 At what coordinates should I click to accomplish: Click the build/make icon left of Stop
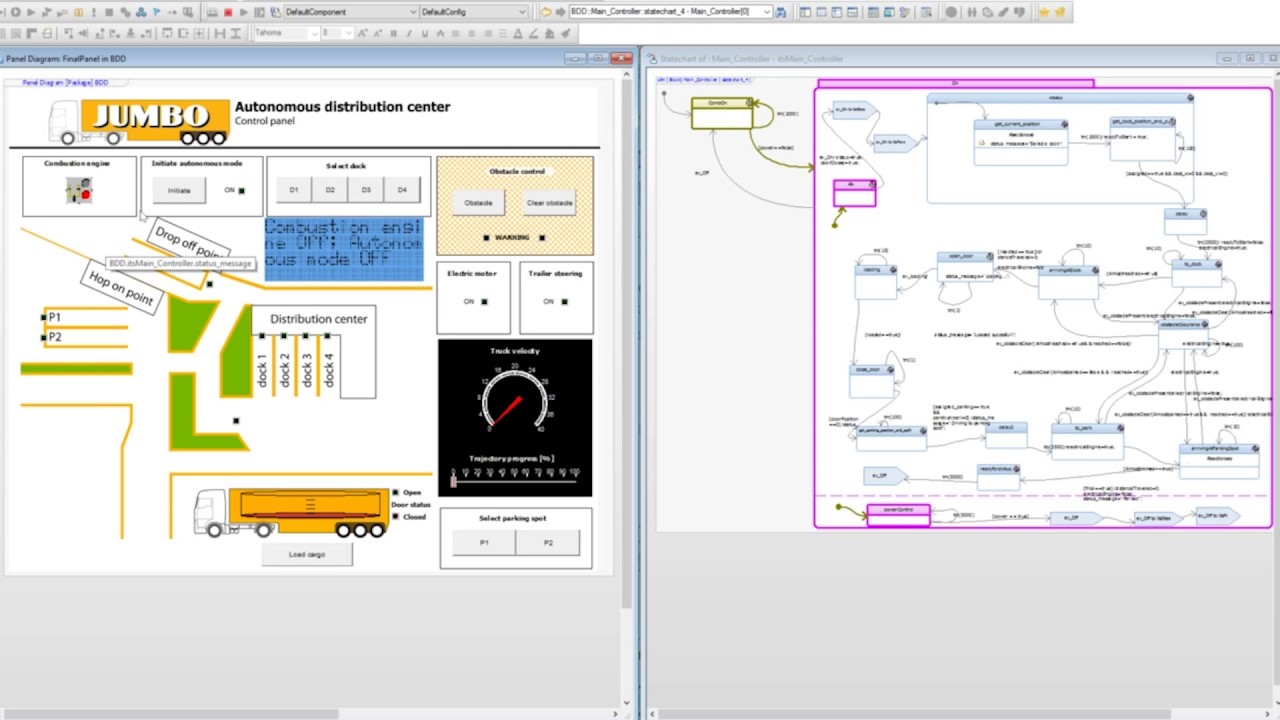(212, 12)
